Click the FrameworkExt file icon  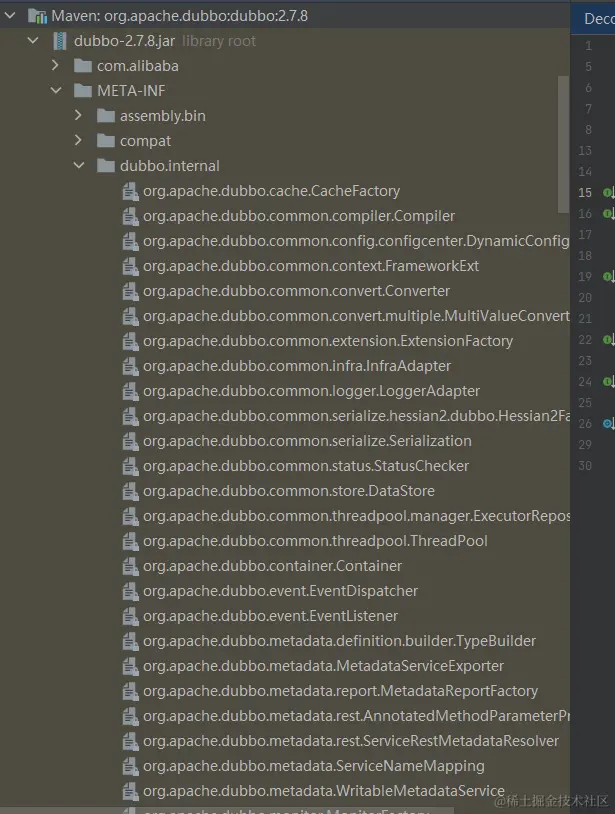click(x=130, y=266)
